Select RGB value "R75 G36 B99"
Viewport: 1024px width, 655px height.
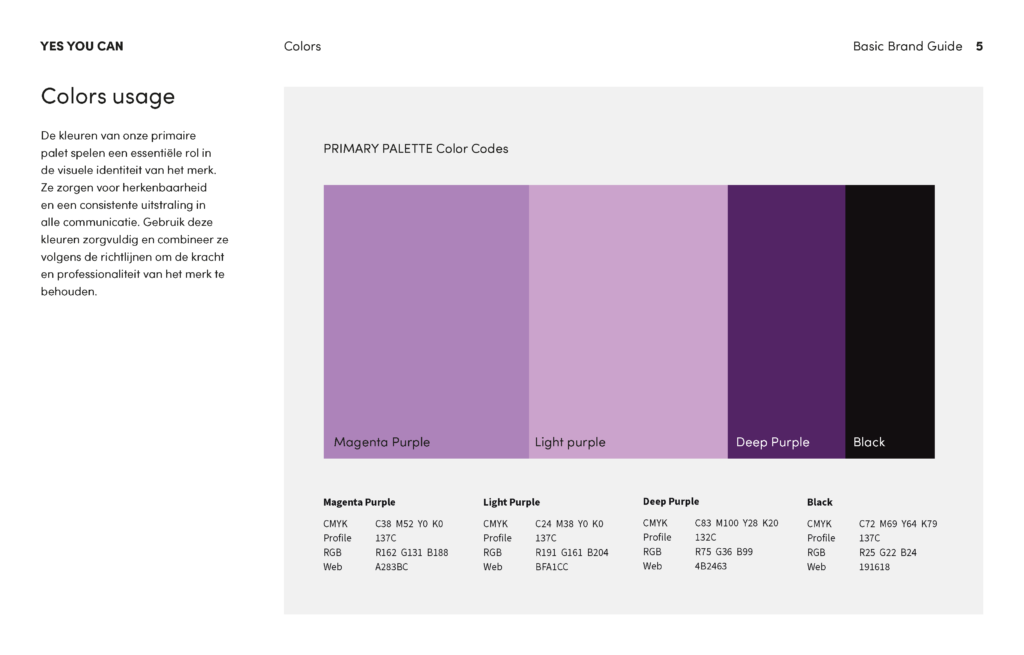(x=724, y=552)
